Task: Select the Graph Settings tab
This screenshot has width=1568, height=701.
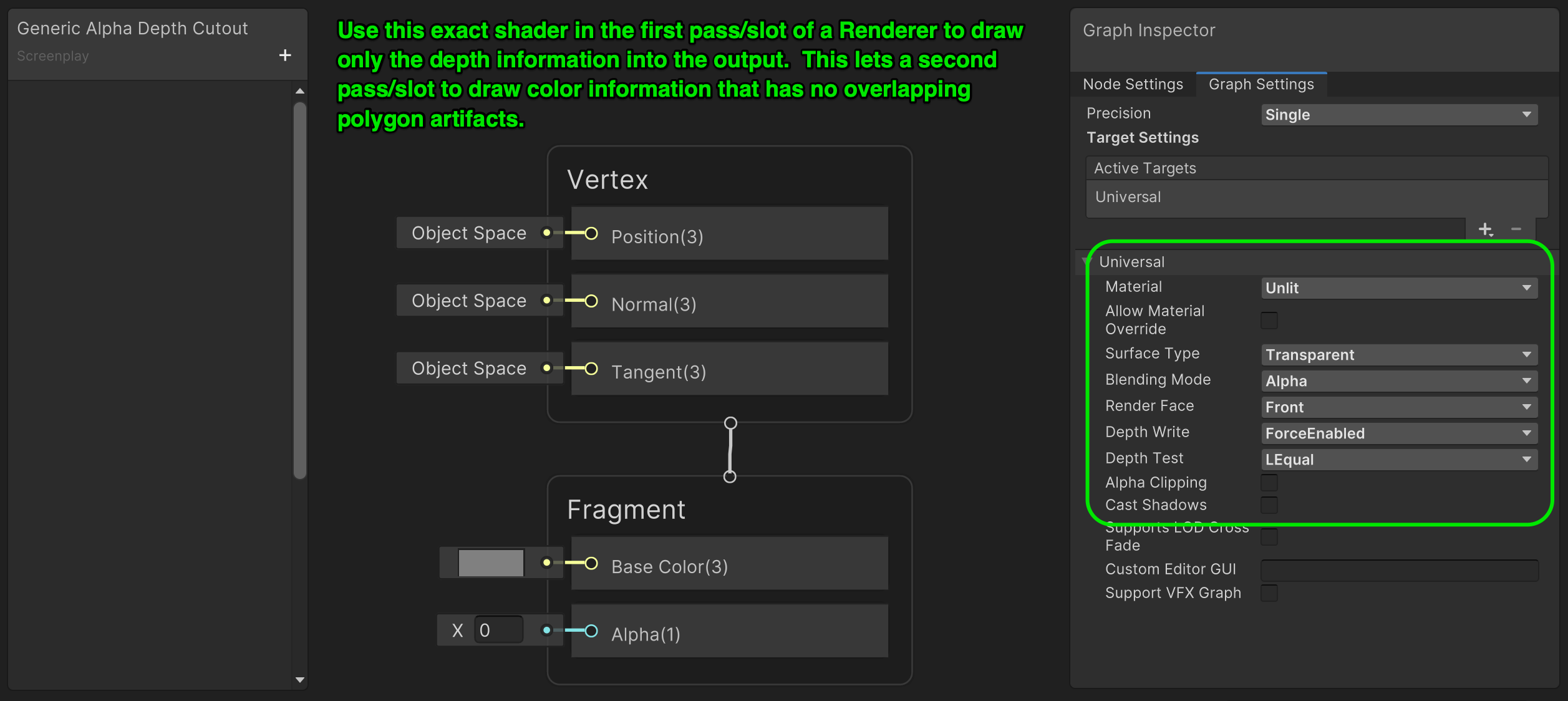Action: click(x=1261, y=84)
